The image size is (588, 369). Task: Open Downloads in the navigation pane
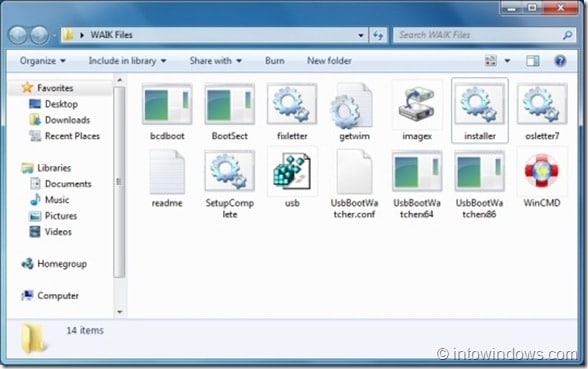coord(67,120)
